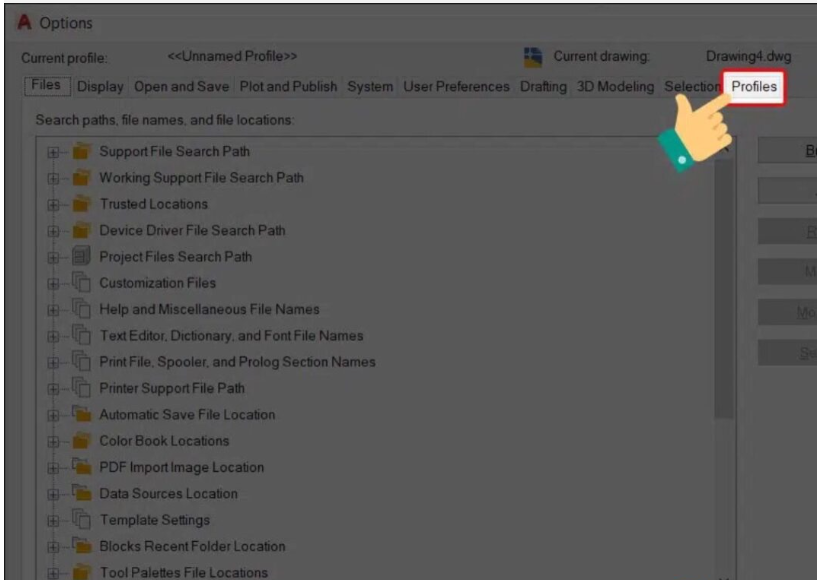This screenshot has height=580, width=822.
Task: Select Help and Miscellaneous File Names item
Action: [209, 309]
